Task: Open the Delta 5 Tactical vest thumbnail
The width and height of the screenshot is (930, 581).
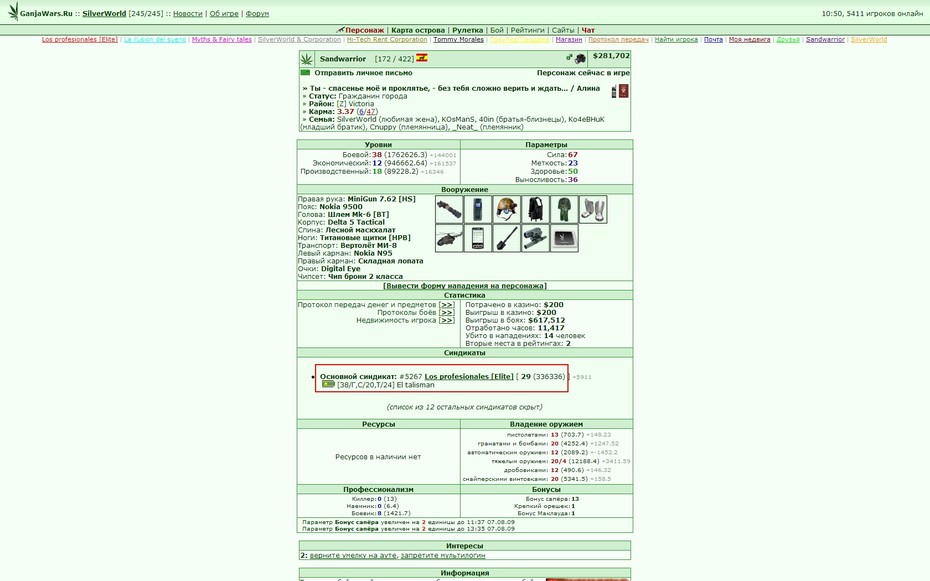Action: pos(535,209)
